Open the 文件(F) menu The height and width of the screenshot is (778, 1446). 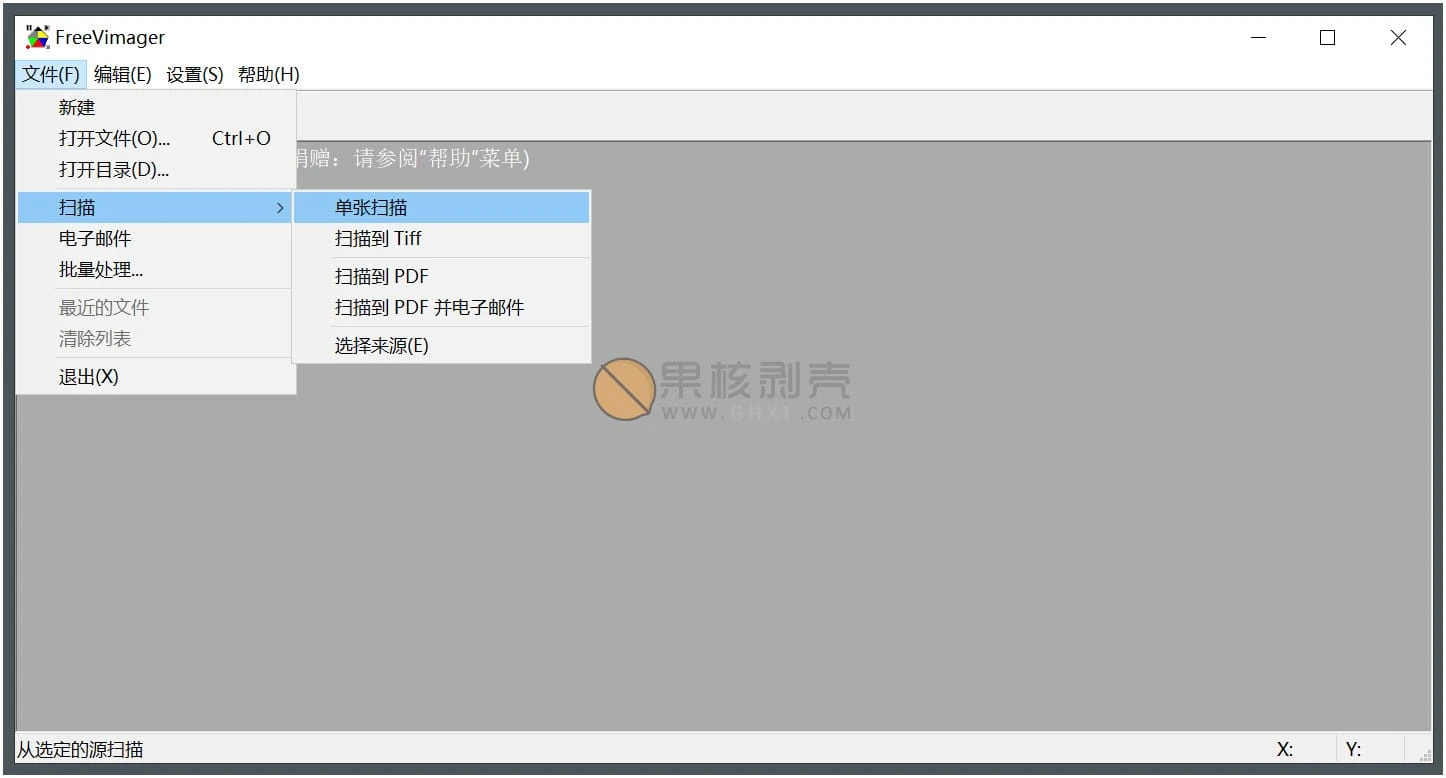click(x=51, y=74)
